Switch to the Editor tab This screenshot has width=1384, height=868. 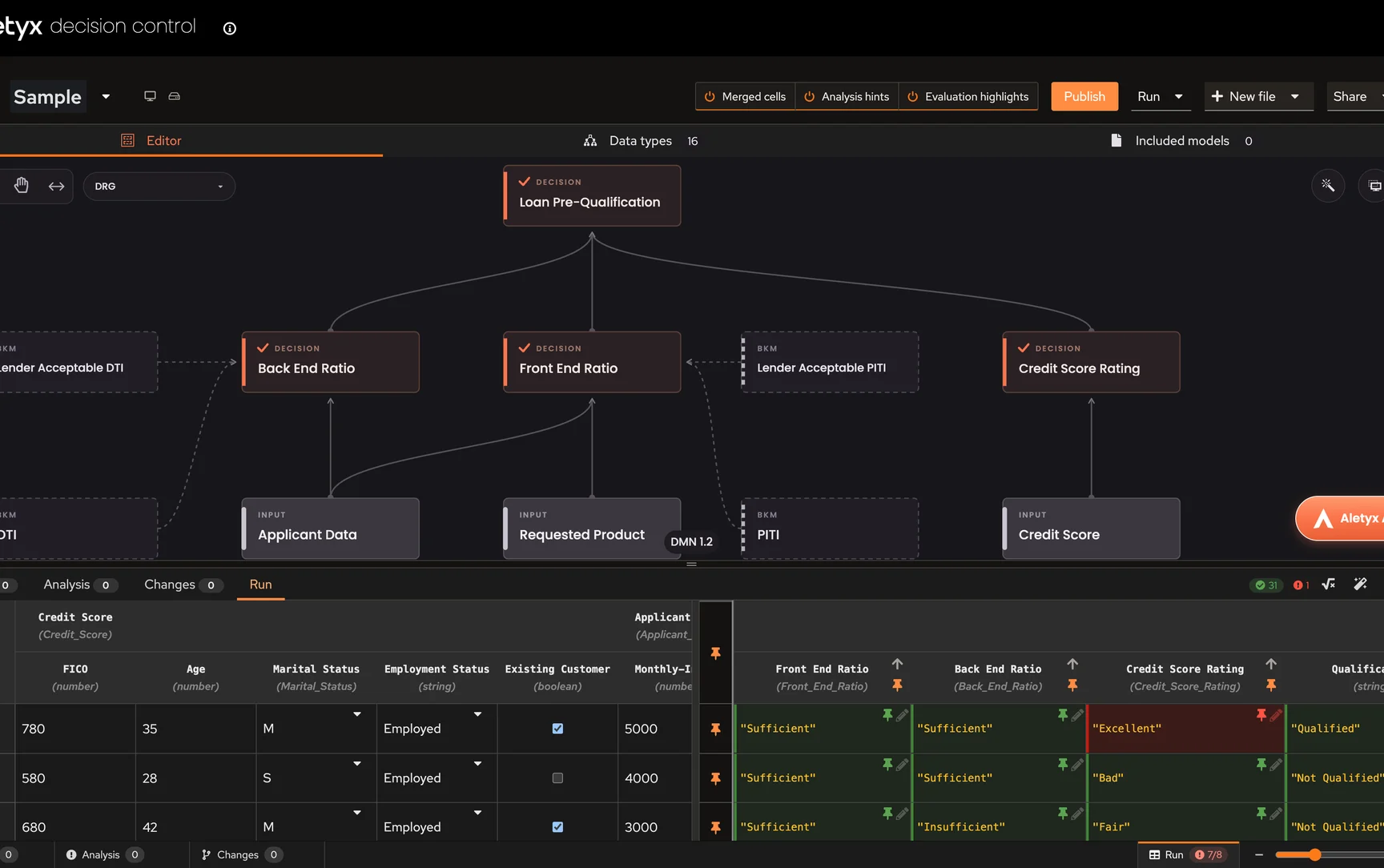tap(151, 141)
